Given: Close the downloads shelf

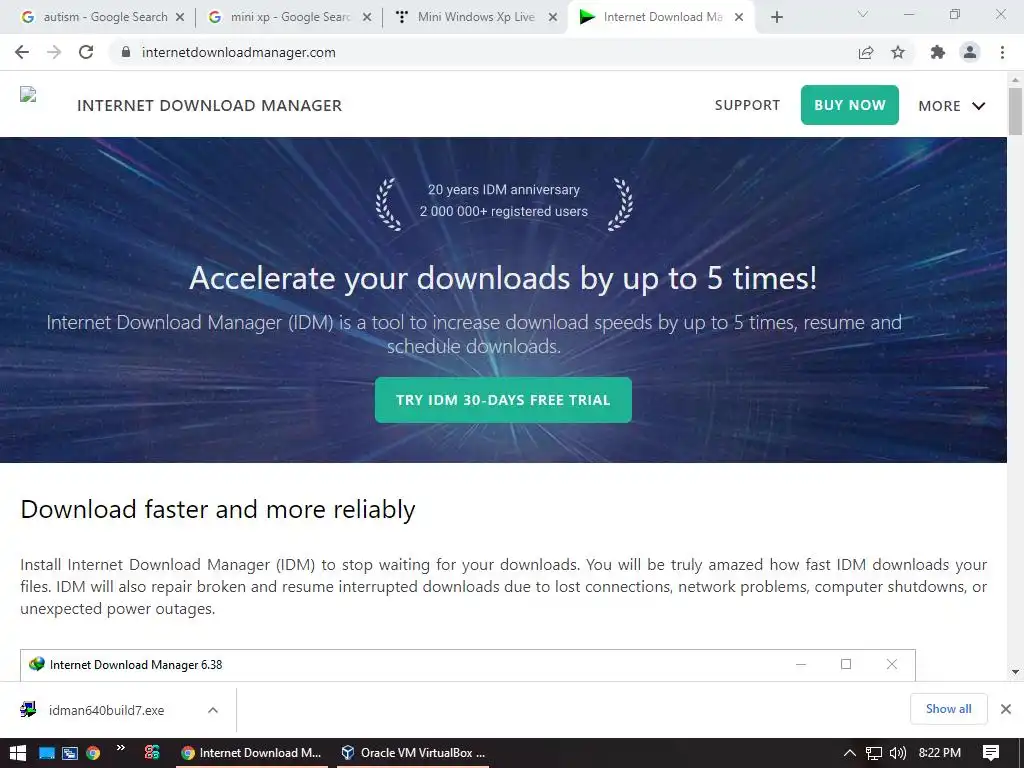Looking at the screenshot, I should tap(1006, 709).
